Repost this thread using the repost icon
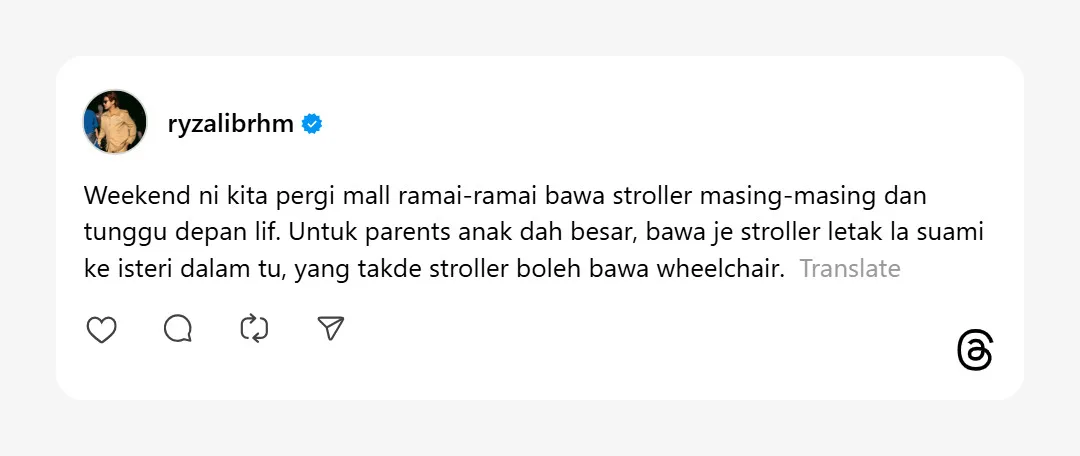This screenshot has height=456, width=1080. pos(254,329)
